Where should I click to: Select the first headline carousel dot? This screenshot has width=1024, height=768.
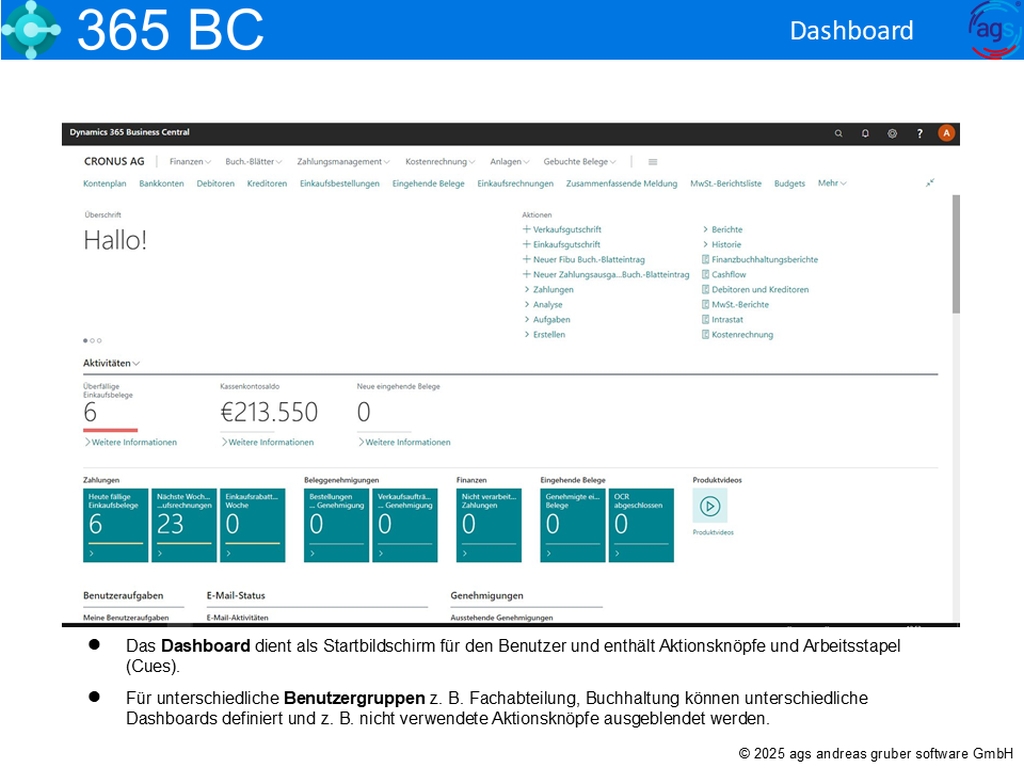click(85, 340)
